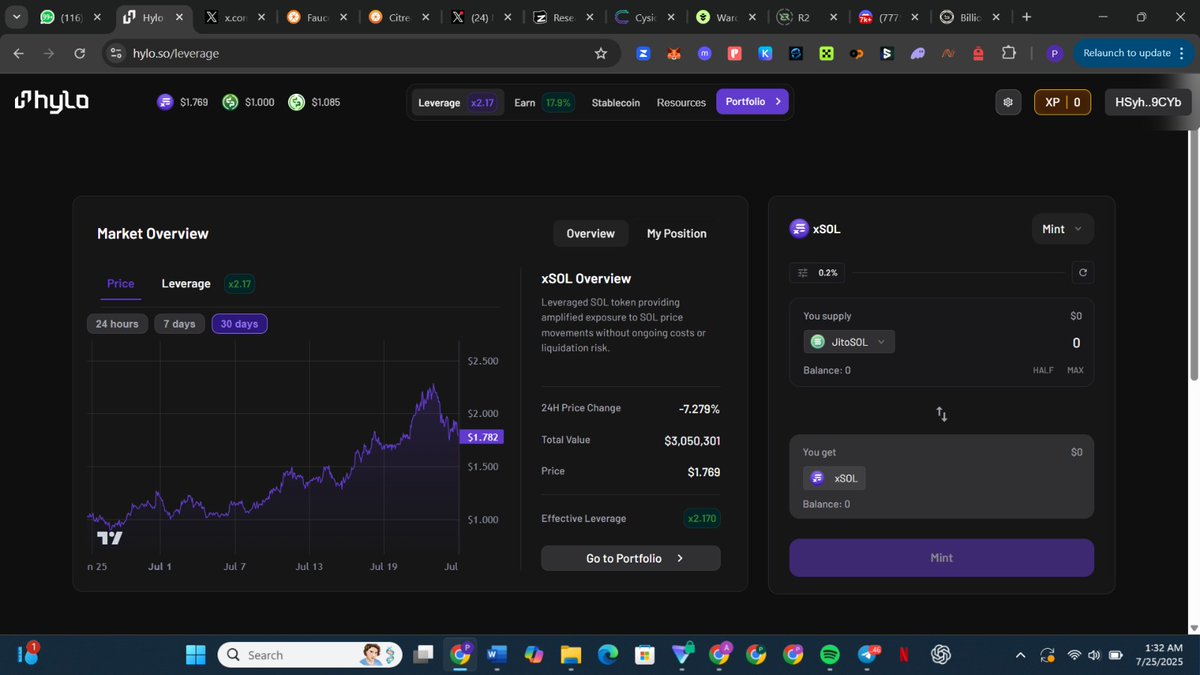Click the hylo logo
The height and width of the screenshot is (675, 1200).
point(51,100)
